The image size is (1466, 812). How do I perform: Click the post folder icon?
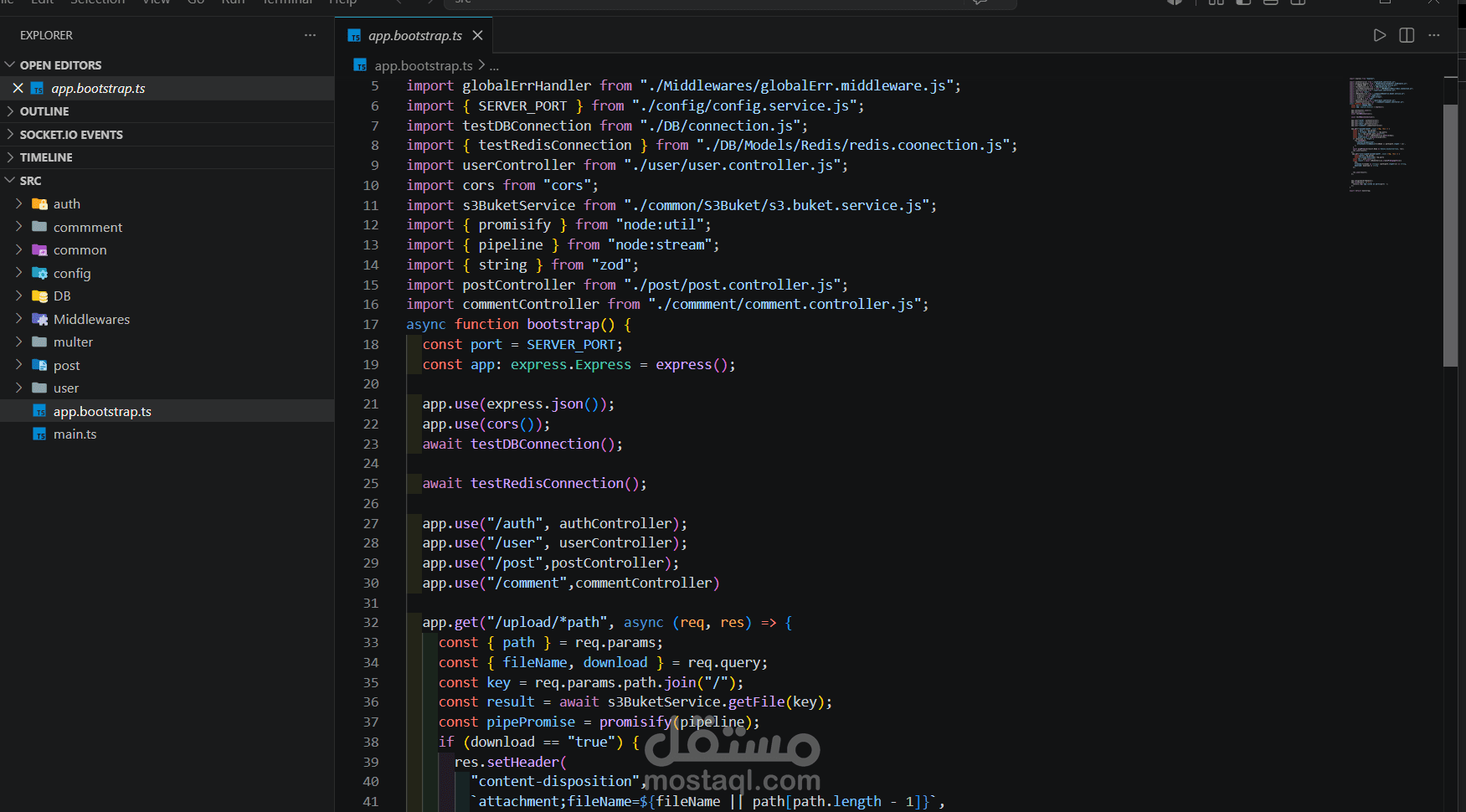[39, 365]
